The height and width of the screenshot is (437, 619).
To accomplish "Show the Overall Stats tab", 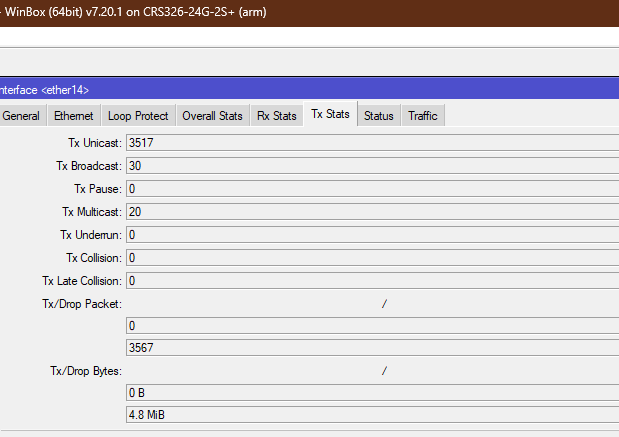I will coord(212,116).
